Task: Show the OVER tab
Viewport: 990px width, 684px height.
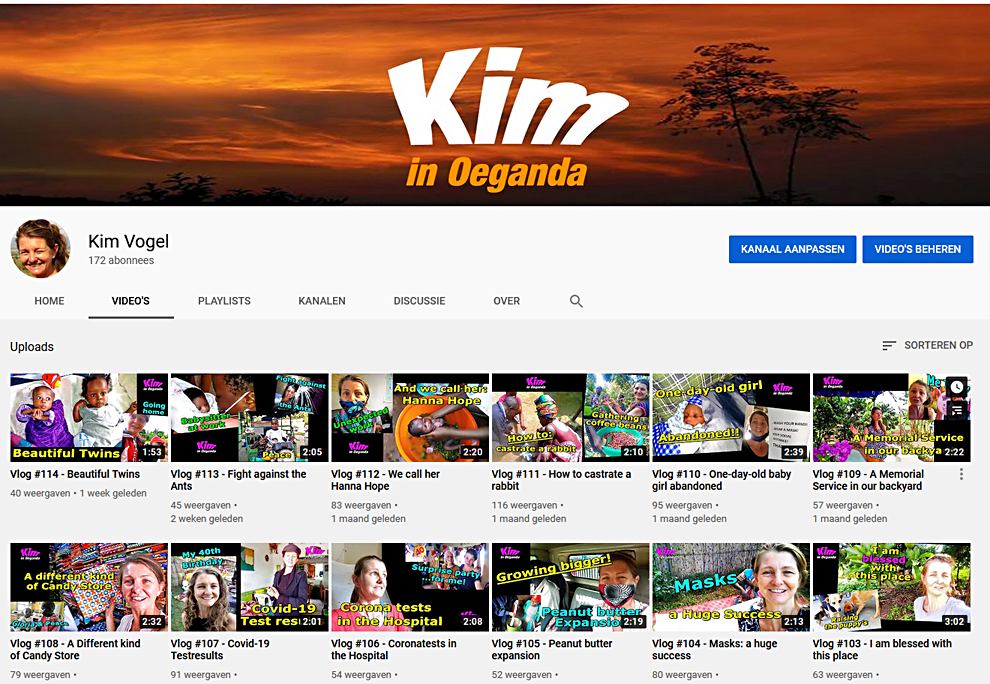Action: [506, 301]
